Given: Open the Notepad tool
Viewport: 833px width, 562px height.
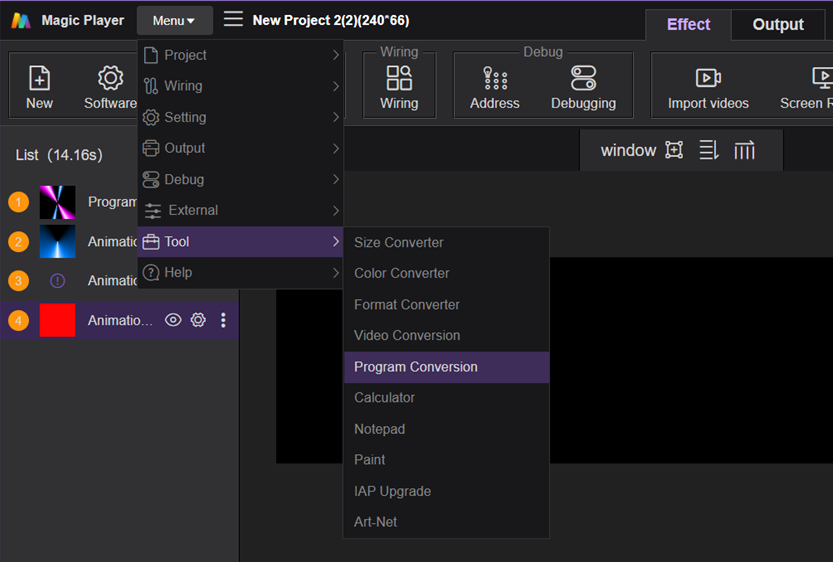Looking at the screenshot, I should pyautogui.click(x=446, y=429).
